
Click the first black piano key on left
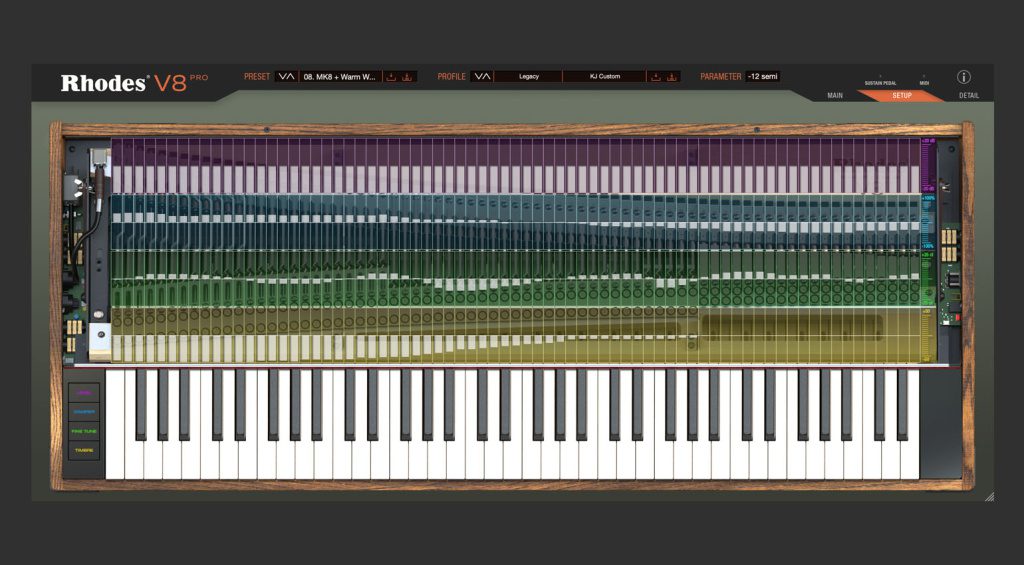coord(140,404)
